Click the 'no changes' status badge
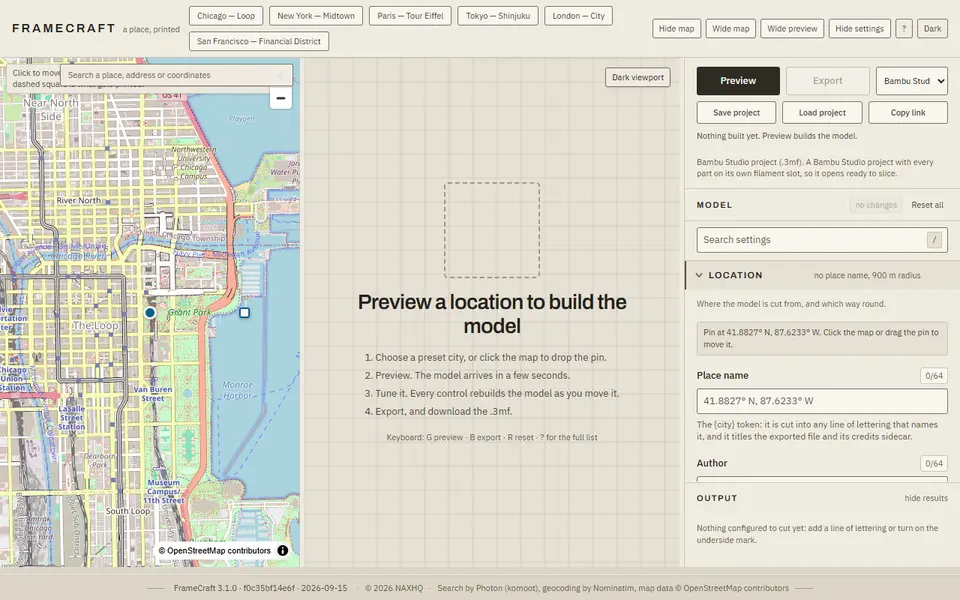Image resolution: width=960 pixels, height=600 pixels. tap(876, 205)
